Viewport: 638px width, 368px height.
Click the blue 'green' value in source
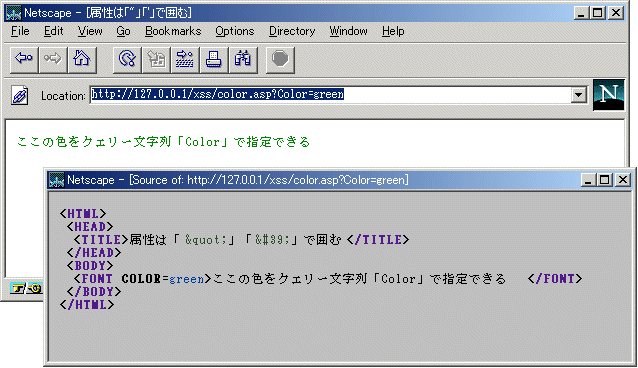[186, 279]
